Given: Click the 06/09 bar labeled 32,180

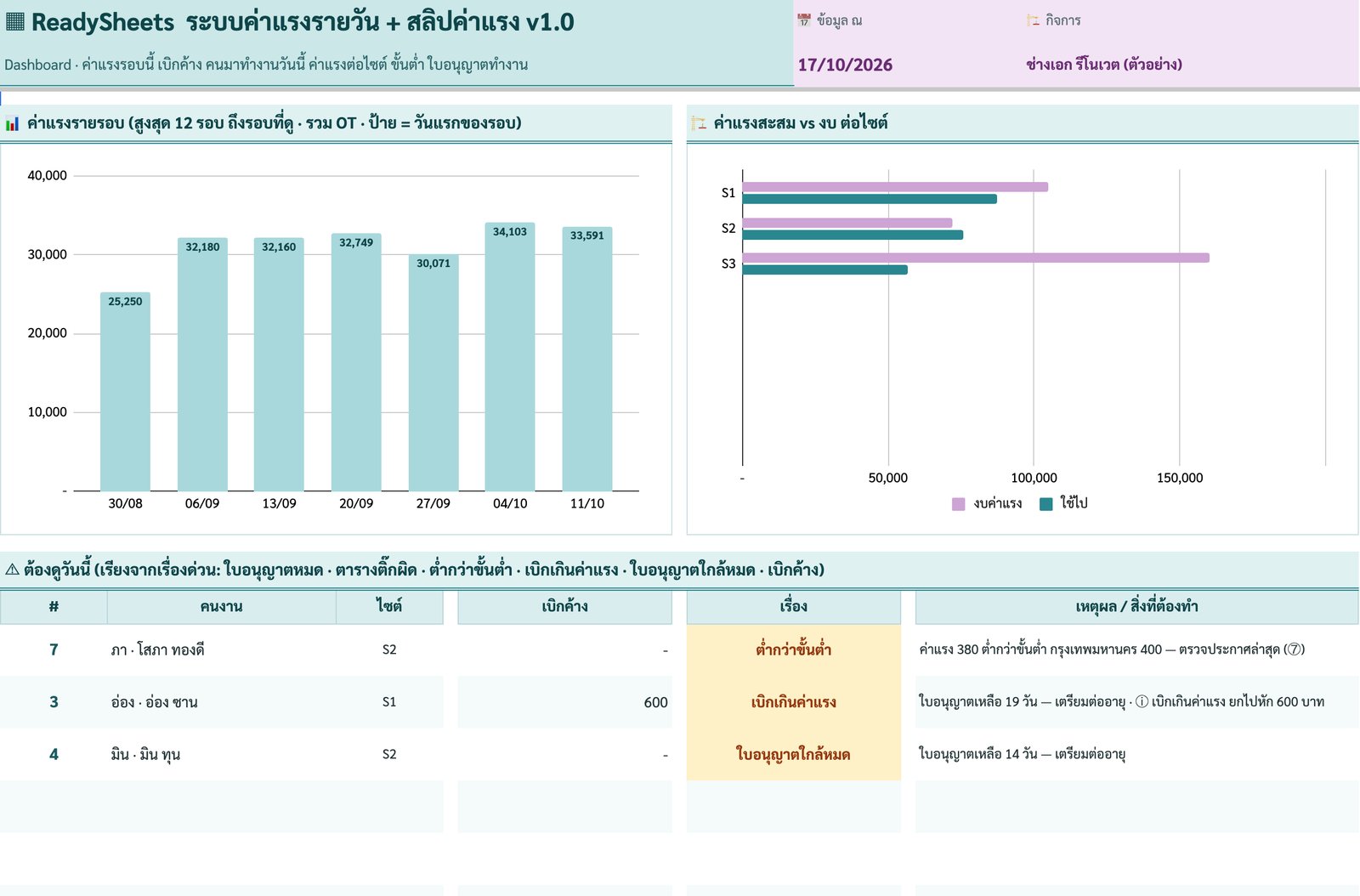Looking at the screenshot, I should coord(202,365).
